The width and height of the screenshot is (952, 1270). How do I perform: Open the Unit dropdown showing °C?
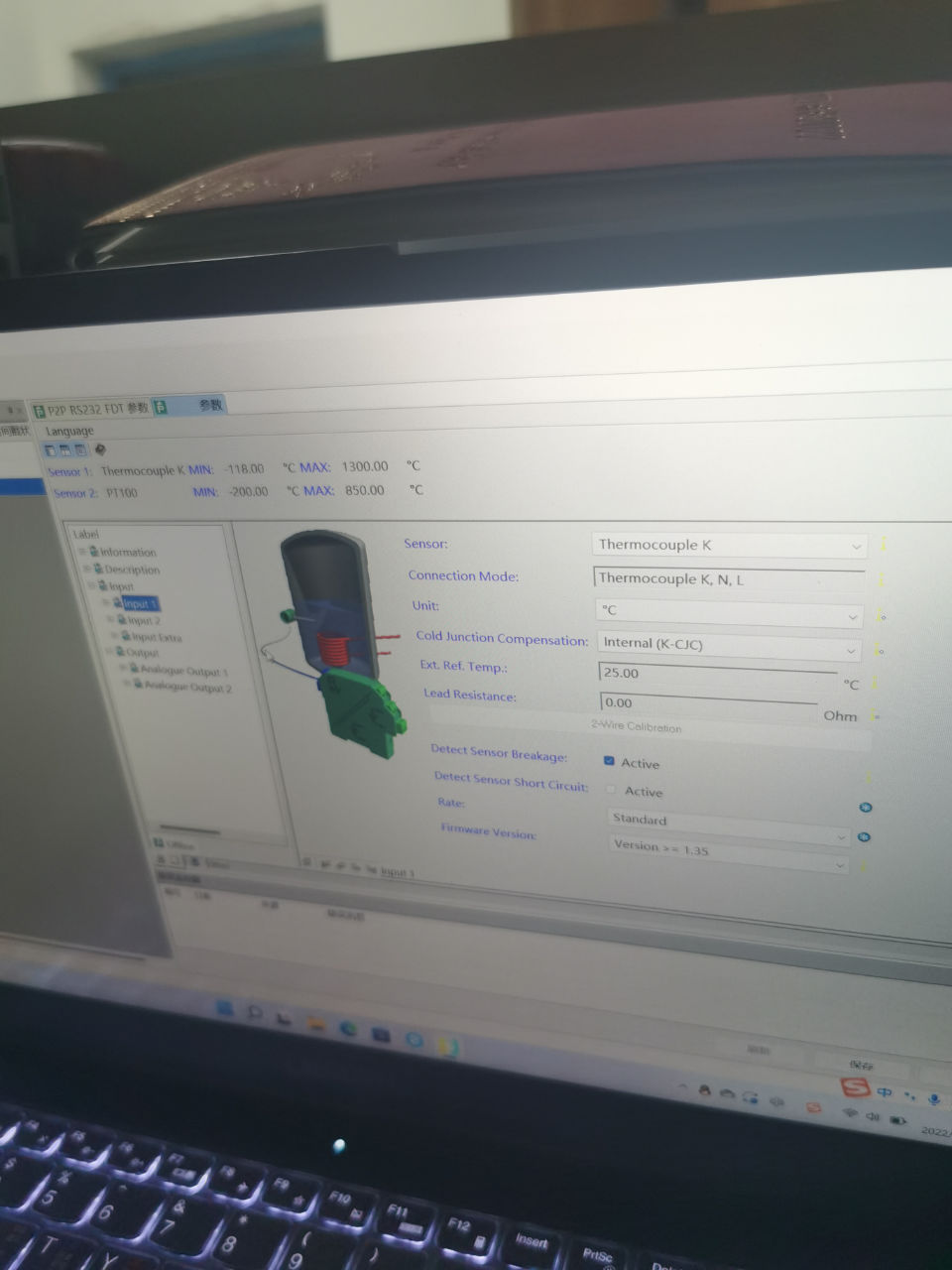coord(729,611)
